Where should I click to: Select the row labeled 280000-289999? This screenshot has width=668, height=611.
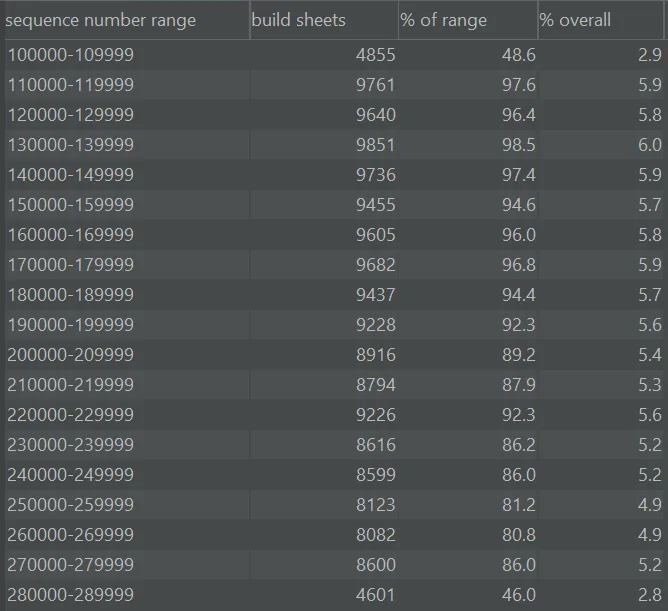tap(334, 595)
